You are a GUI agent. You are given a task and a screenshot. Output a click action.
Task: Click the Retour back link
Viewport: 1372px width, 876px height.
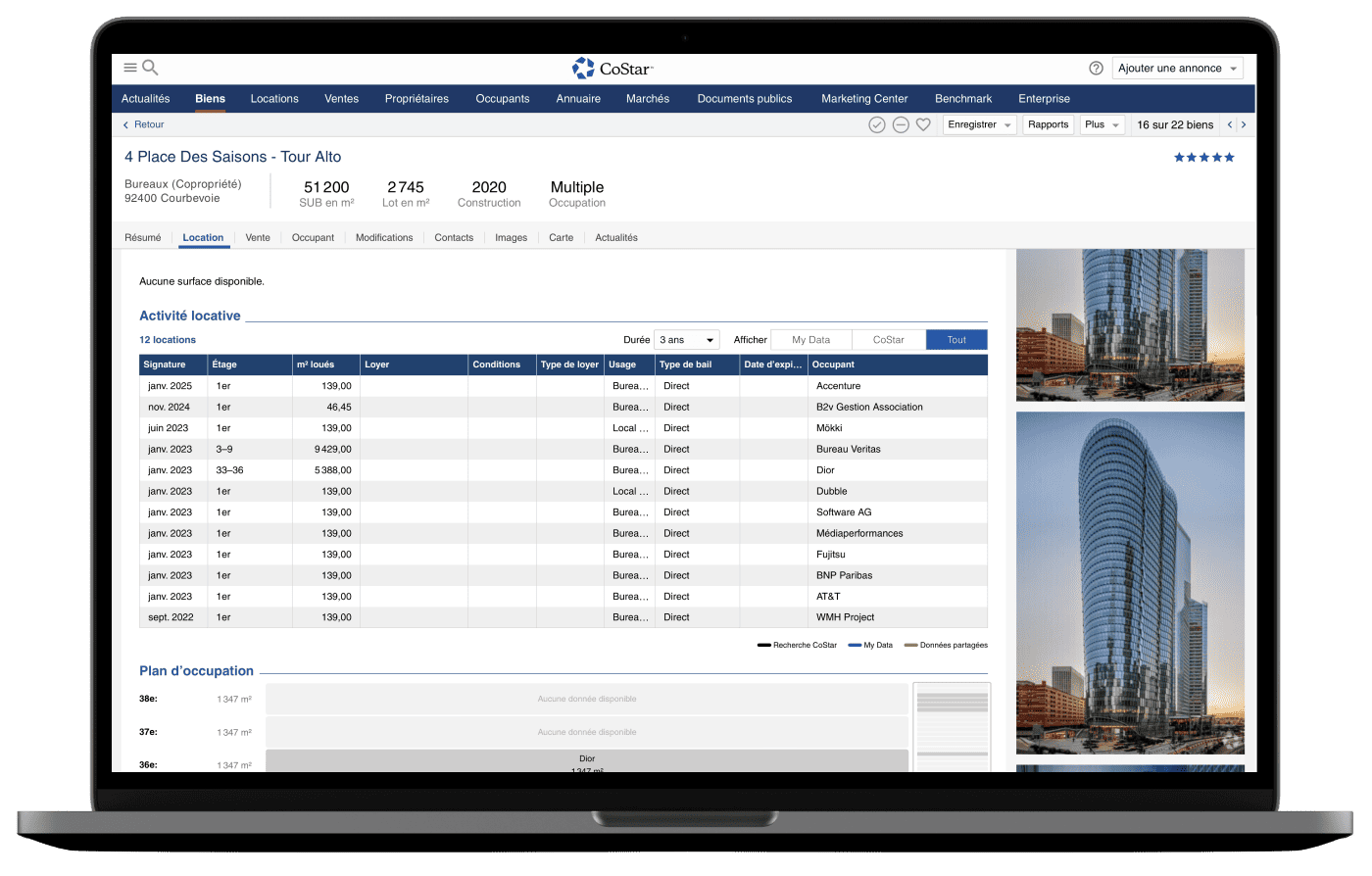143,124
